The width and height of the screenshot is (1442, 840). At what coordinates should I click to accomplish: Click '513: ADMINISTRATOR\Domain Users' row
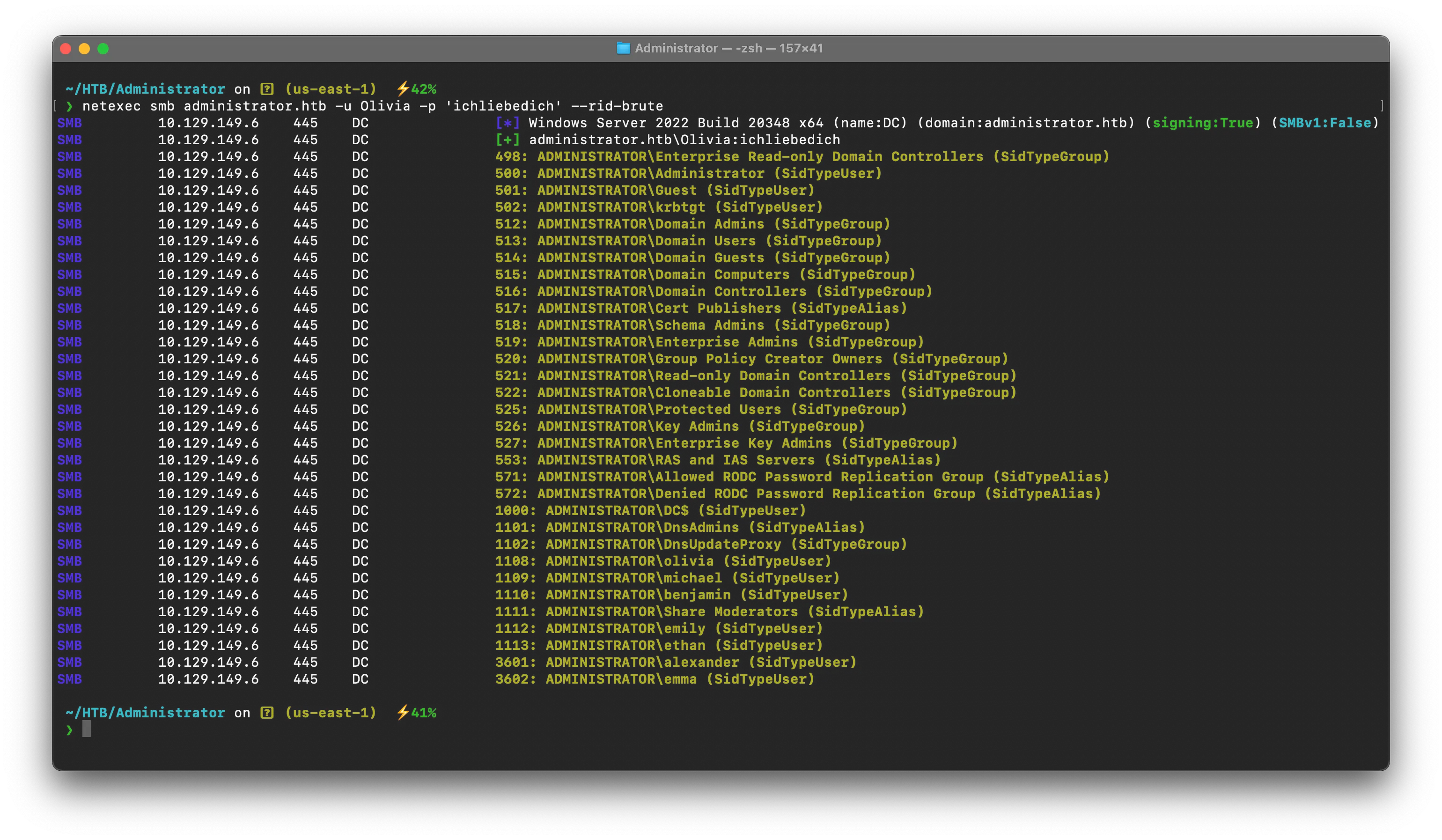tap(688, 241)
